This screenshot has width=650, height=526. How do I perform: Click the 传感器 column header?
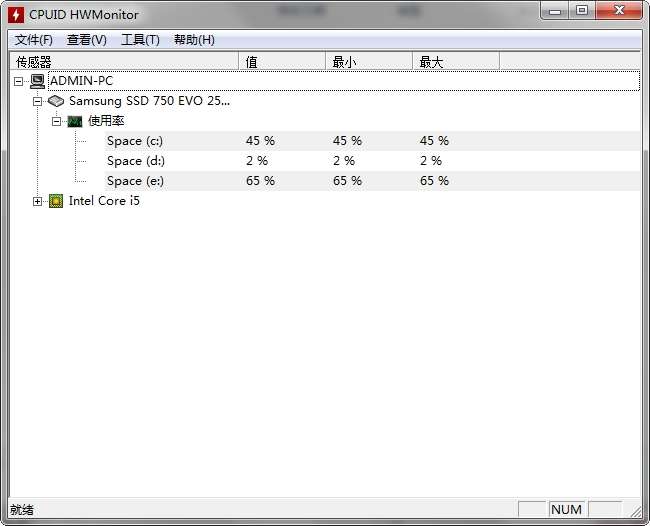point(124,61)
